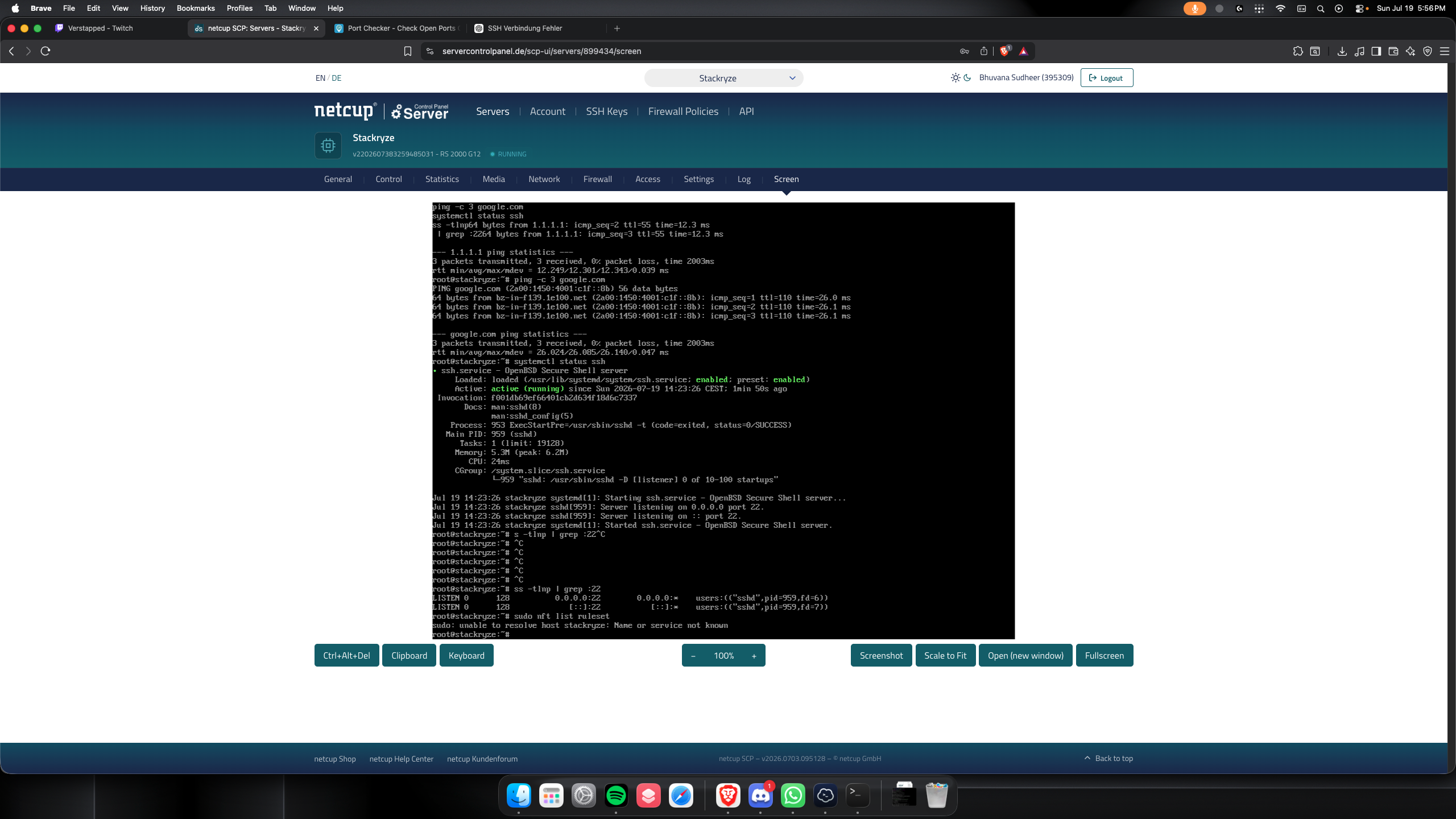The width and height of the screenshot is (1456, 819).
Task: Send Ctrl+Alt+Del to the server
Action: (x=346, y=656)
